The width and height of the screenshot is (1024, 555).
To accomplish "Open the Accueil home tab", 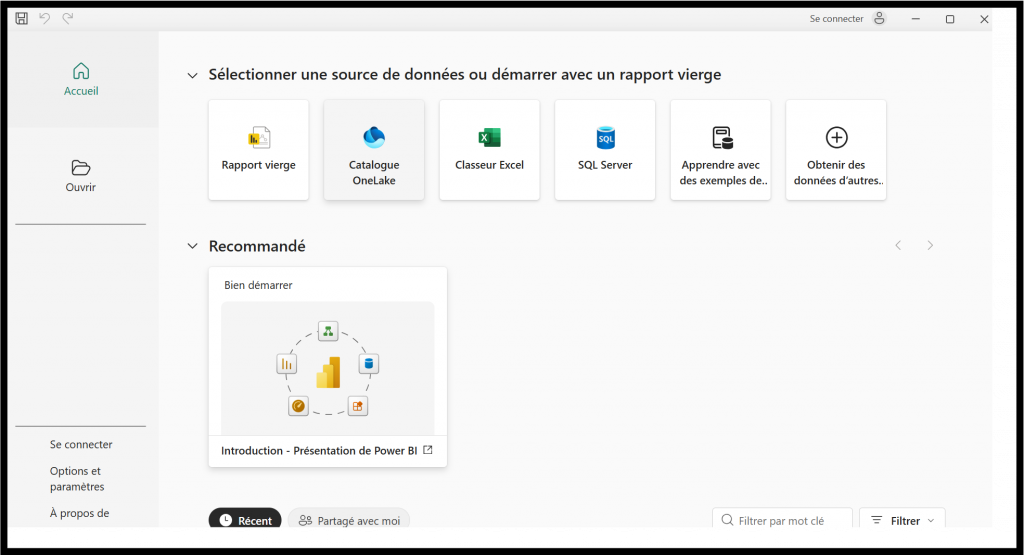I will pos(81,79).
